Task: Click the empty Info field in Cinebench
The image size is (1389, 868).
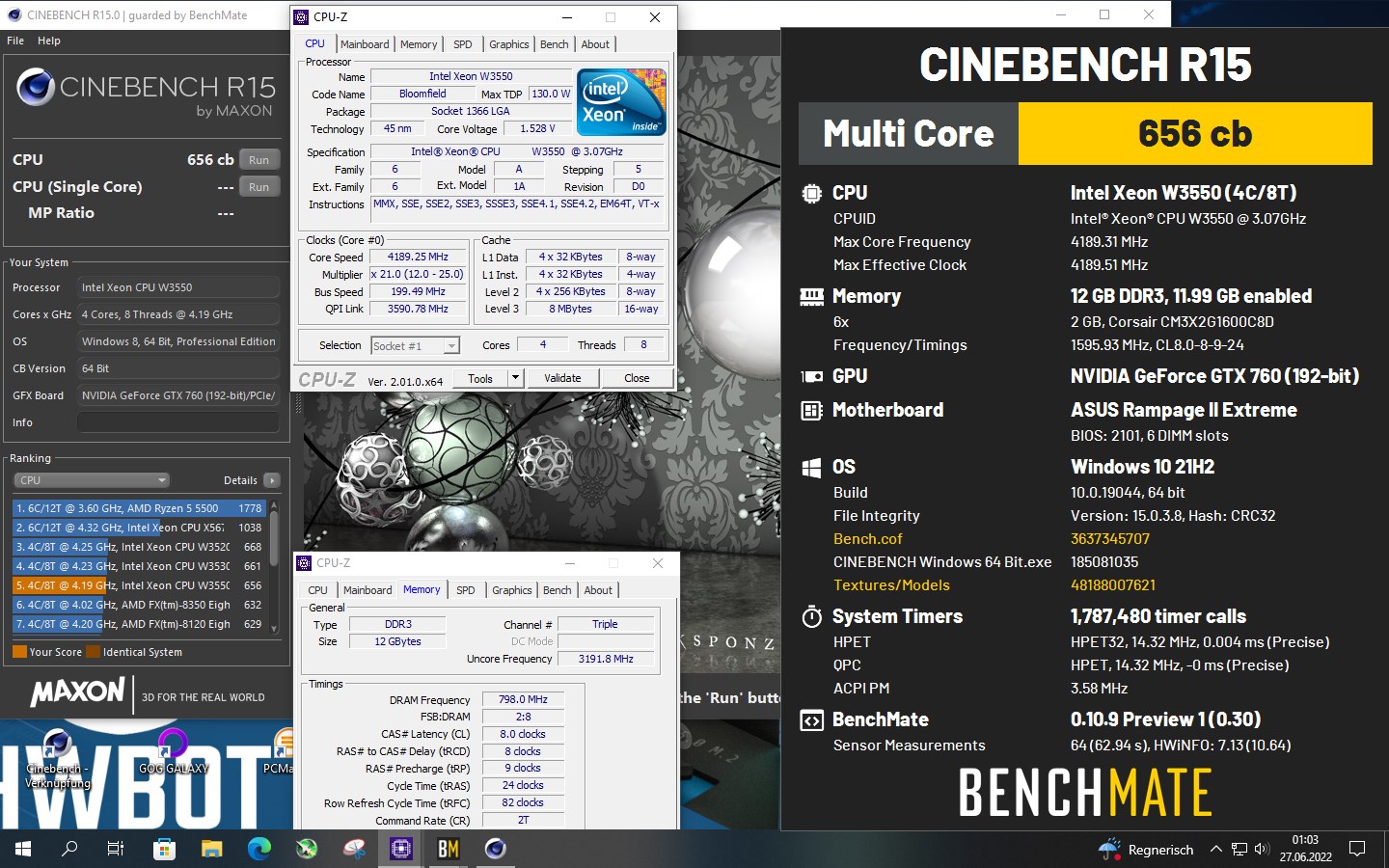Action: (178, 422)
